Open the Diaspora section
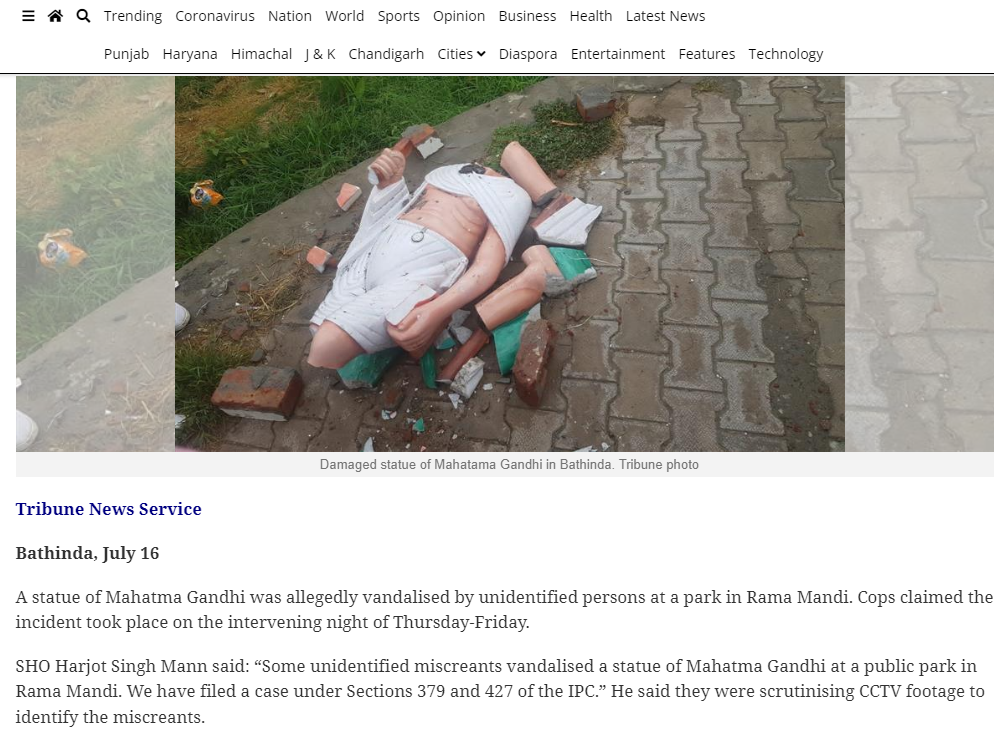 (528, 54)
